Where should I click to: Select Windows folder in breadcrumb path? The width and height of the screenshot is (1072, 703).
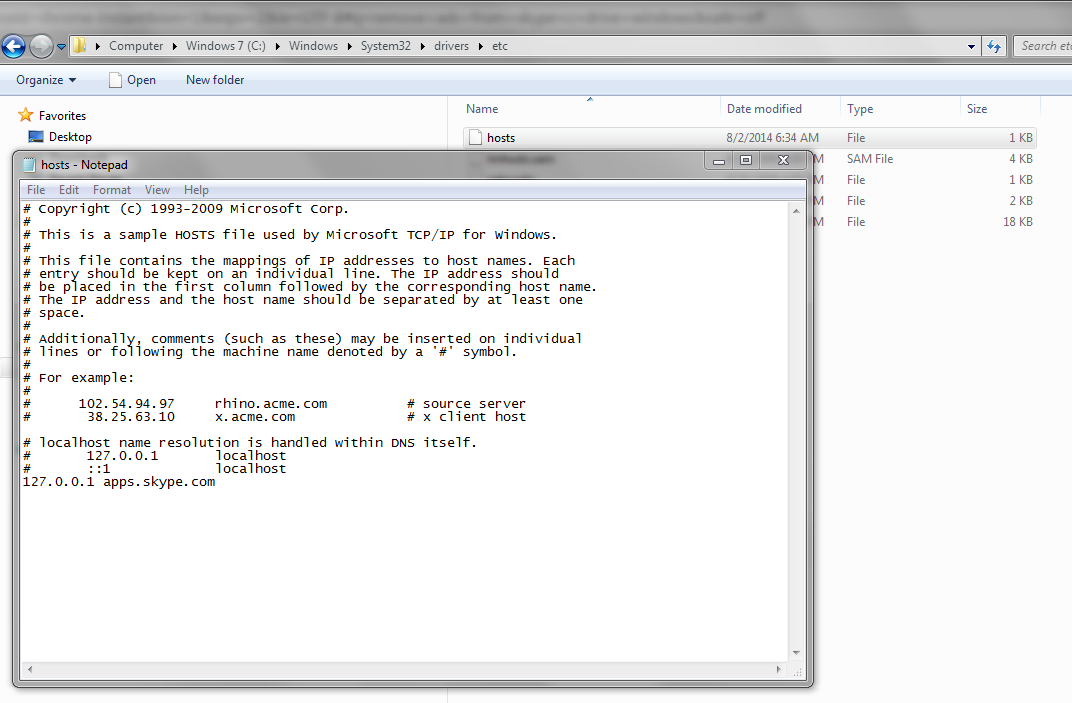click(x=313, y=46)
